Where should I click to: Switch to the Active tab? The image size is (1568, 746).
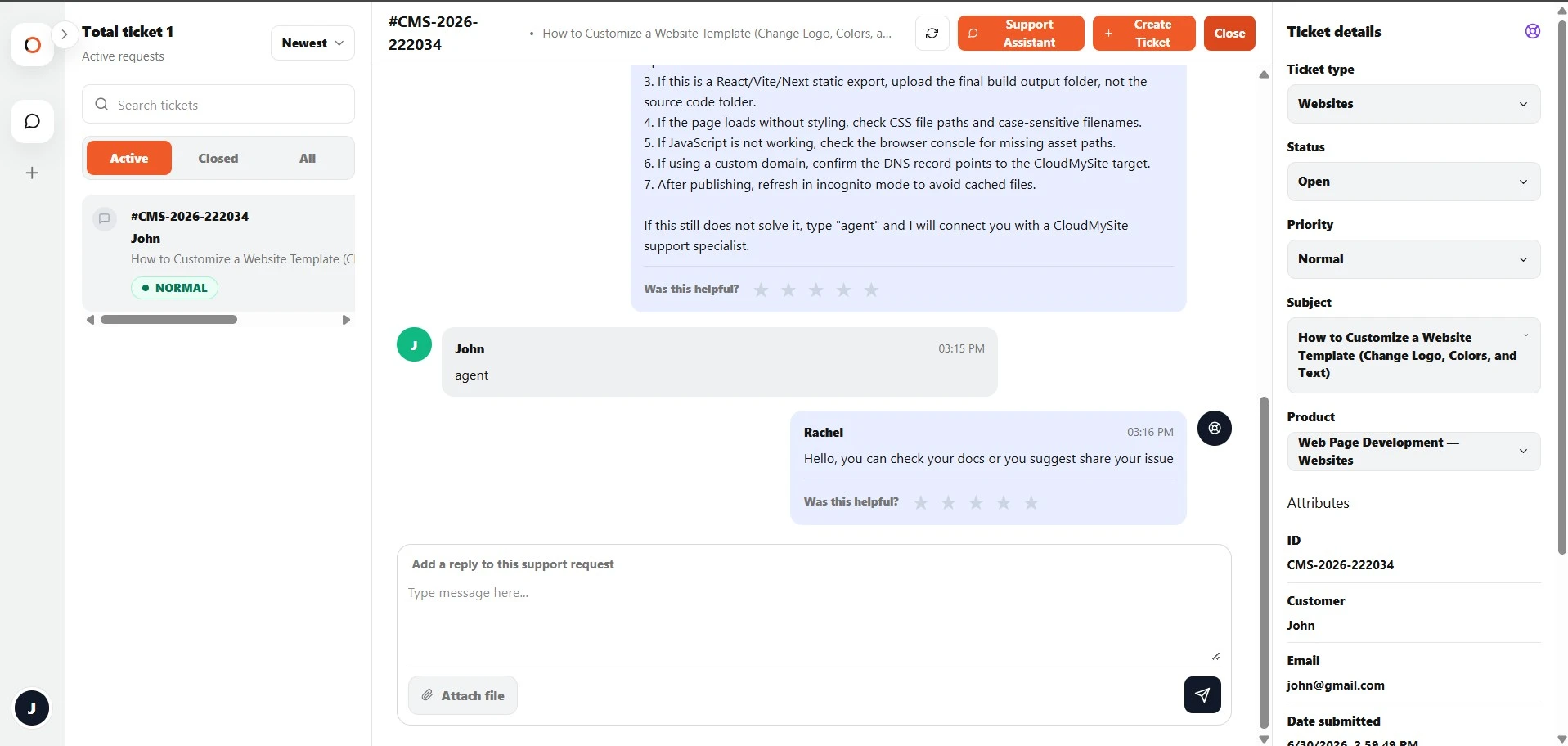(x=129, y=158)
